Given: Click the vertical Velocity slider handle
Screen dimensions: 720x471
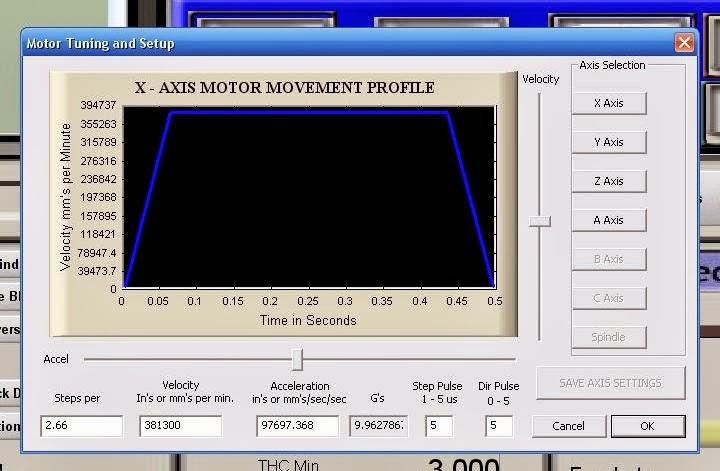Looking at the screenshot, I should point(540,221).
